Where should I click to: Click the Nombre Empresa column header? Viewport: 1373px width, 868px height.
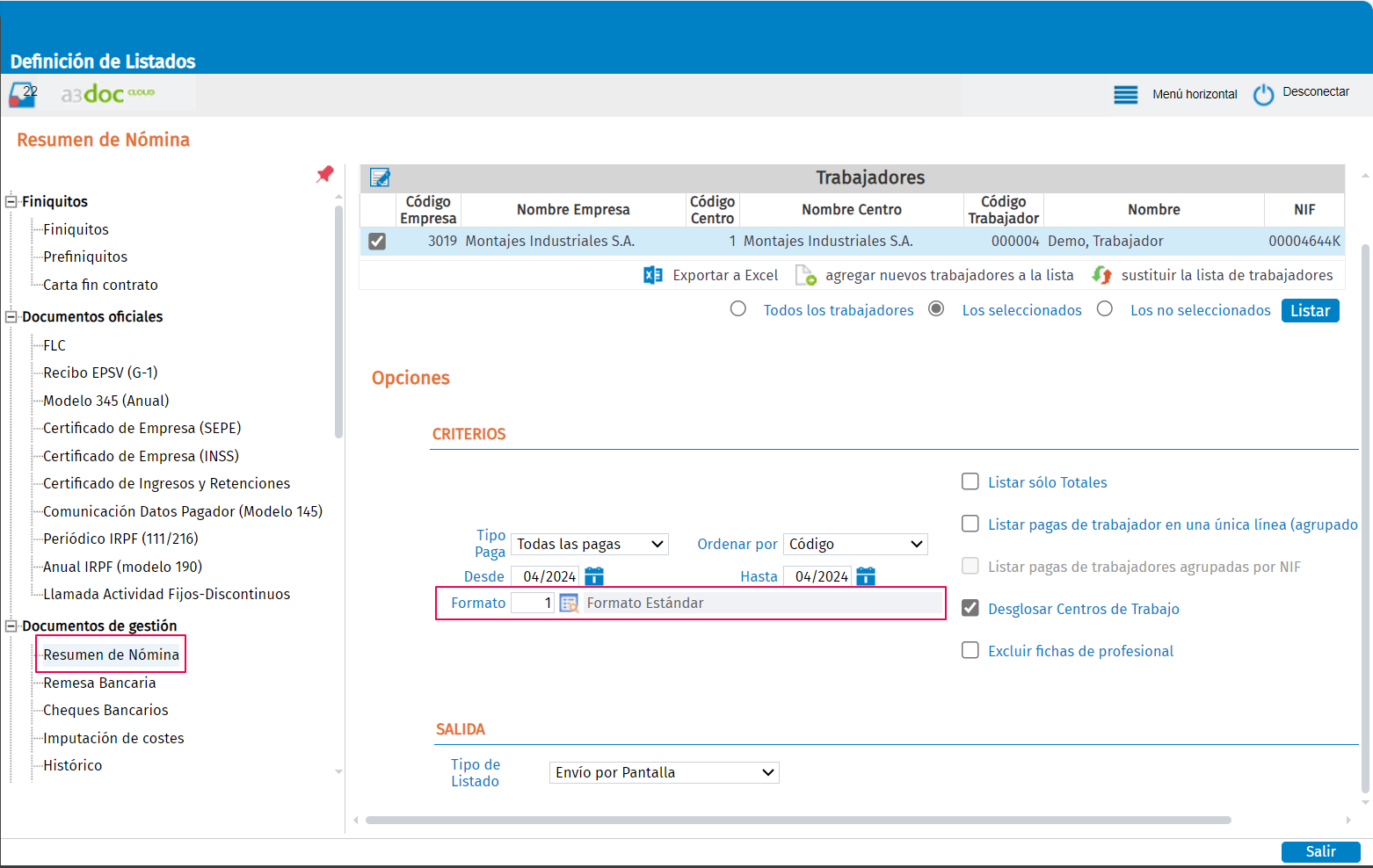click(x=573, y=210)
